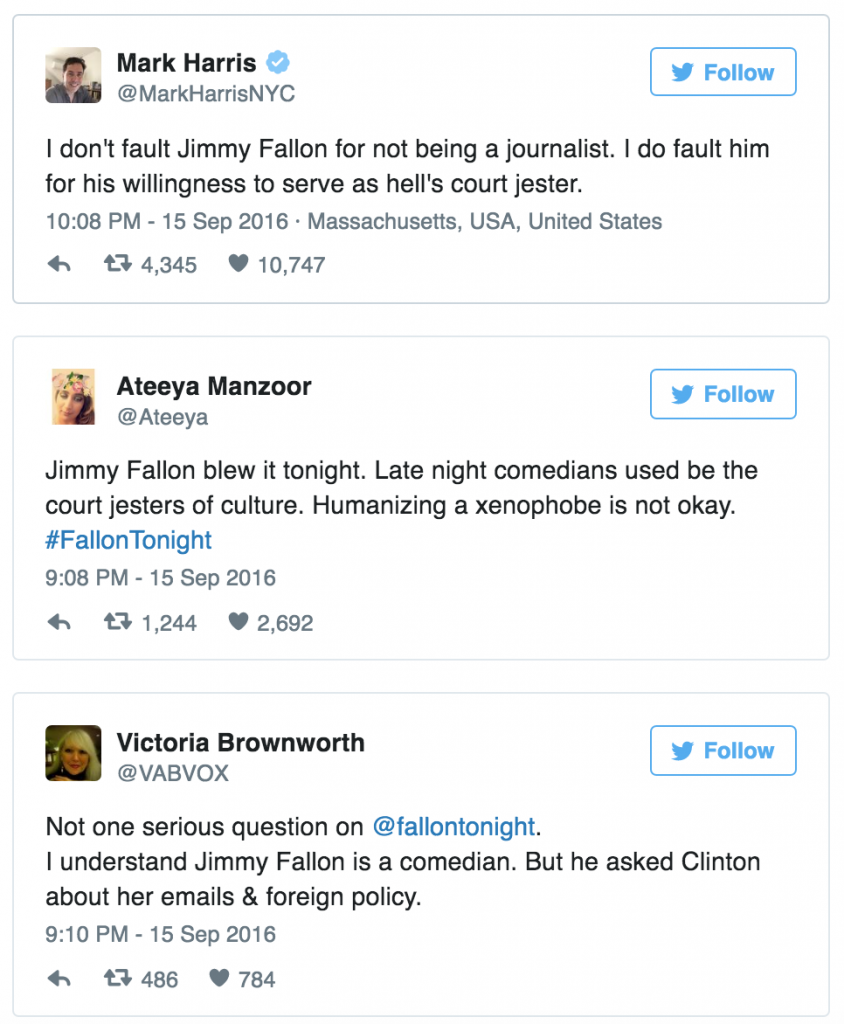Open the @fallontonight mention link
This screenshot has width=844, height=1024.
pyautogui.click(x=454, y=827)
